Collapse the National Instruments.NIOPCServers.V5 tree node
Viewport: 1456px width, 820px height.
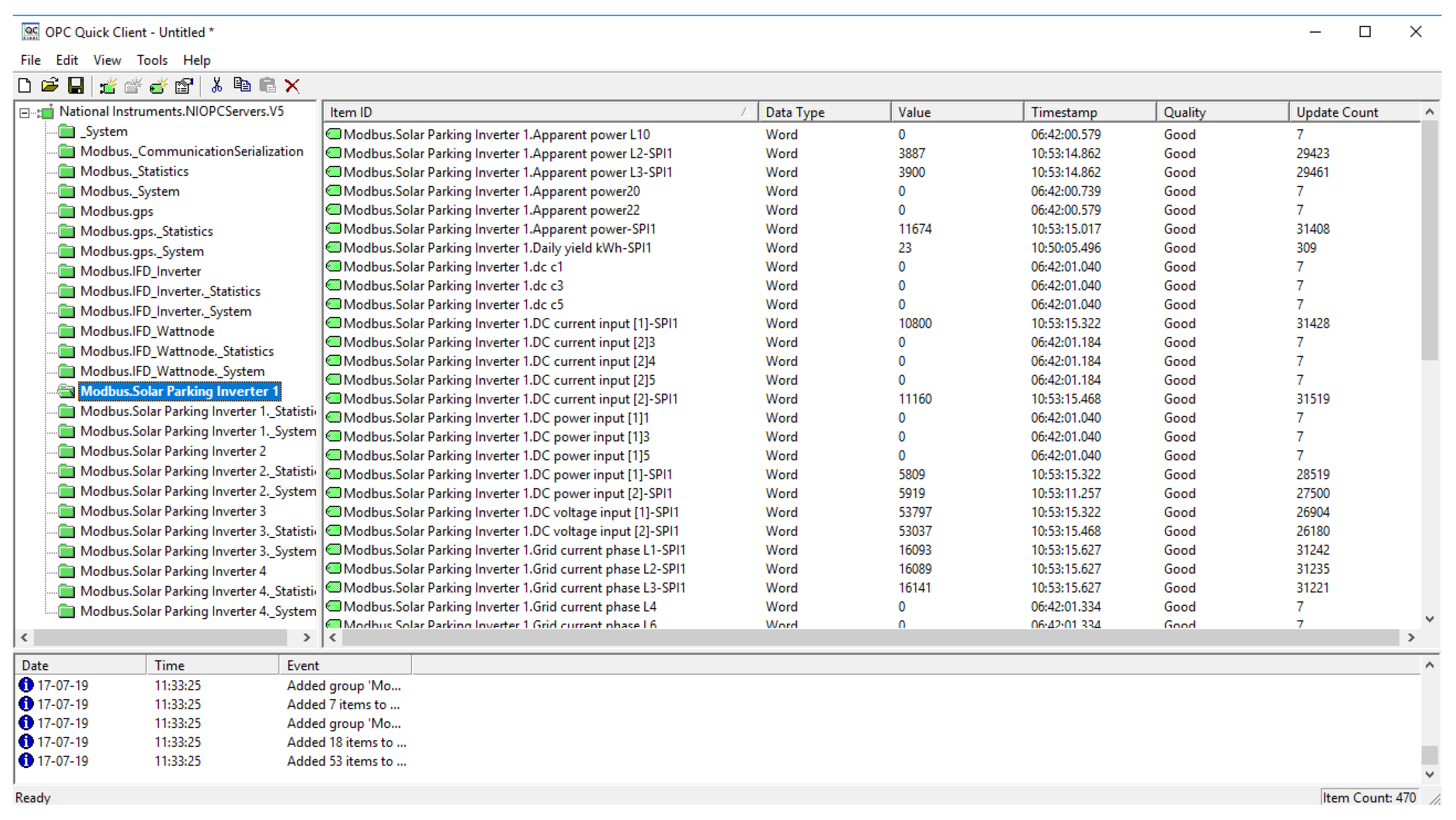pos(24,113)
